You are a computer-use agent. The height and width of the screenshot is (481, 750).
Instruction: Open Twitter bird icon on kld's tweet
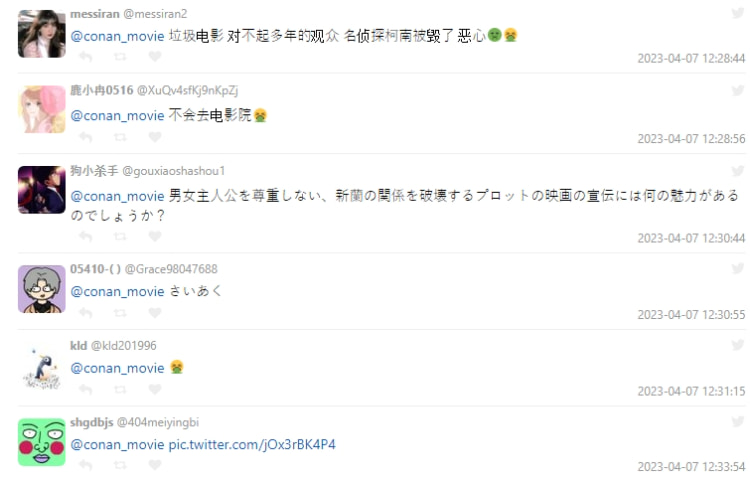738,345
